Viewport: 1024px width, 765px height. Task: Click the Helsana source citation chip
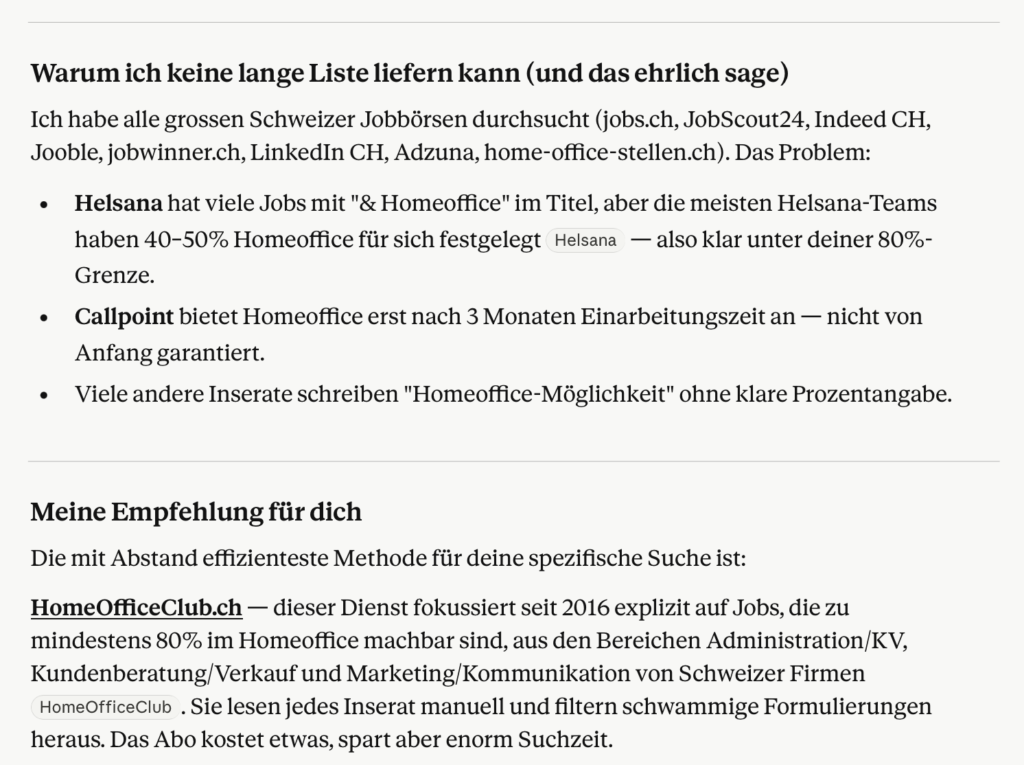585,240
